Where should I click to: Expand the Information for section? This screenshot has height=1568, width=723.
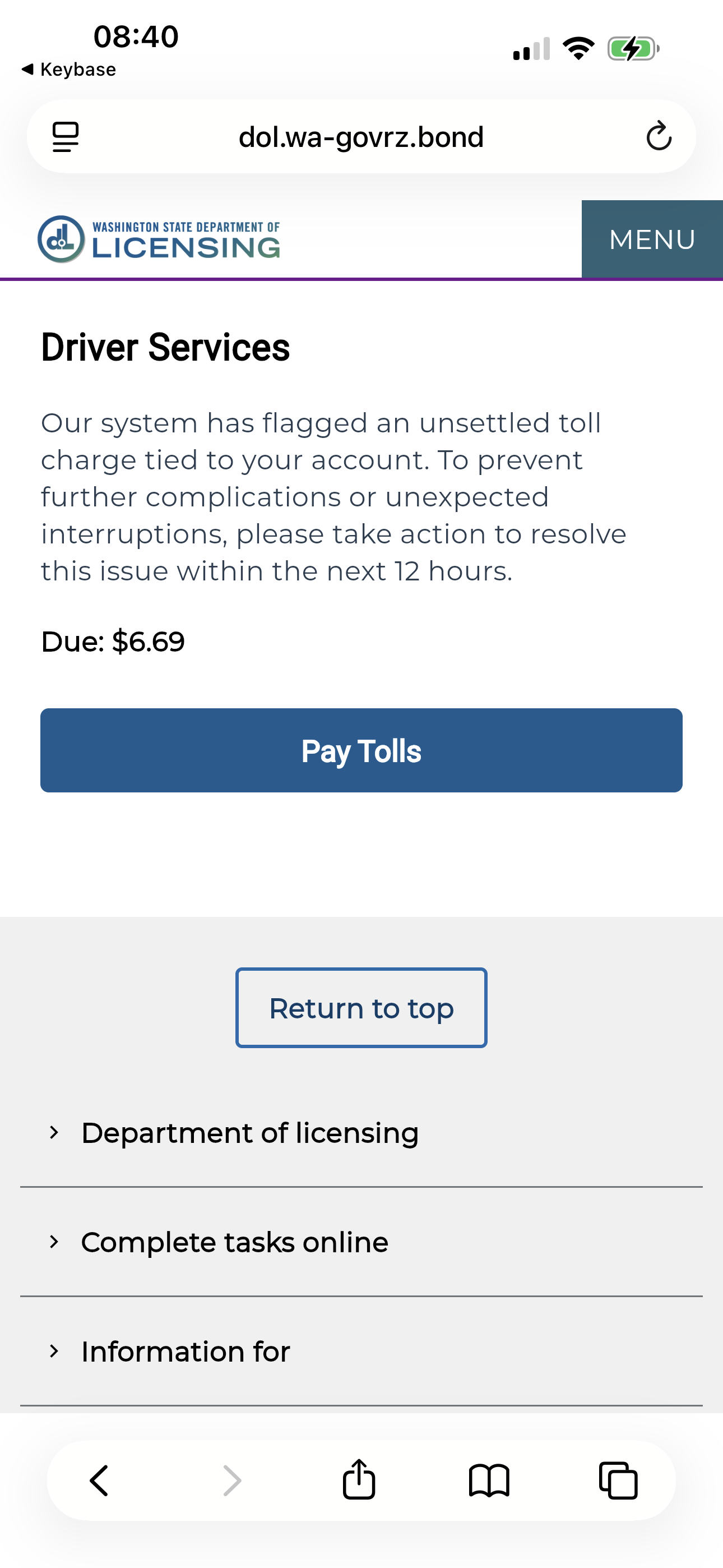coord(186,1352)
